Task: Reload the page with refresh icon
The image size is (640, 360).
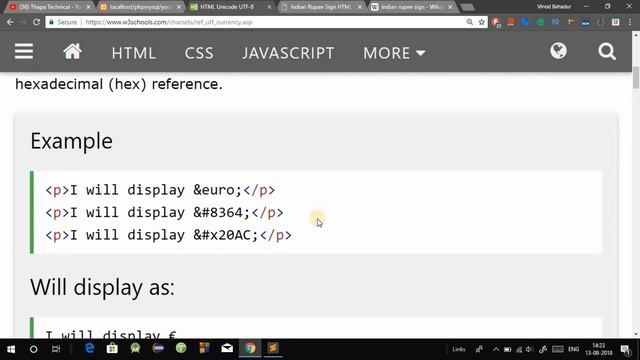Action: click(36, 22)
